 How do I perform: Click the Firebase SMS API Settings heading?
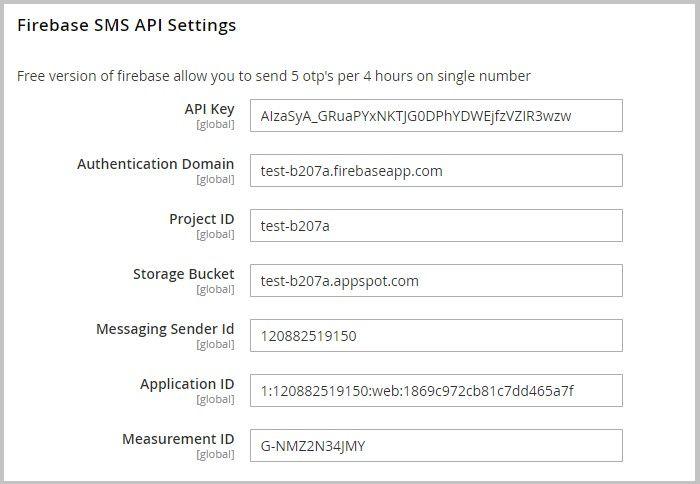pos(127,26)
